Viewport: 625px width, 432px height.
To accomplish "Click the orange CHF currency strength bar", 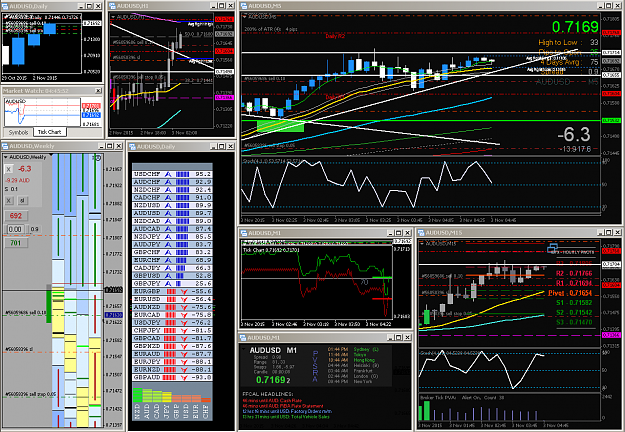I will [206, 400].
